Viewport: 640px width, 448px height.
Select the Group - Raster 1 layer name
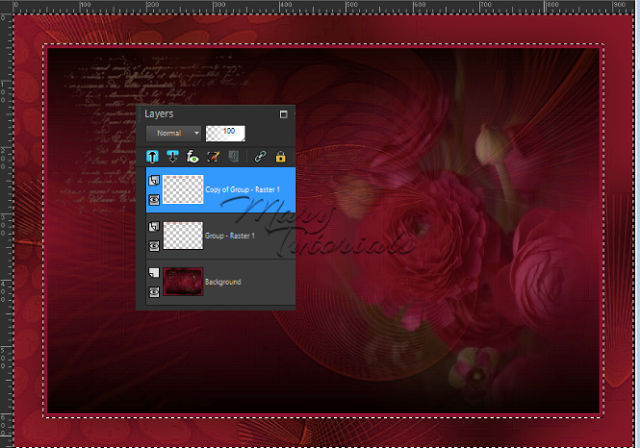[230, 236]
